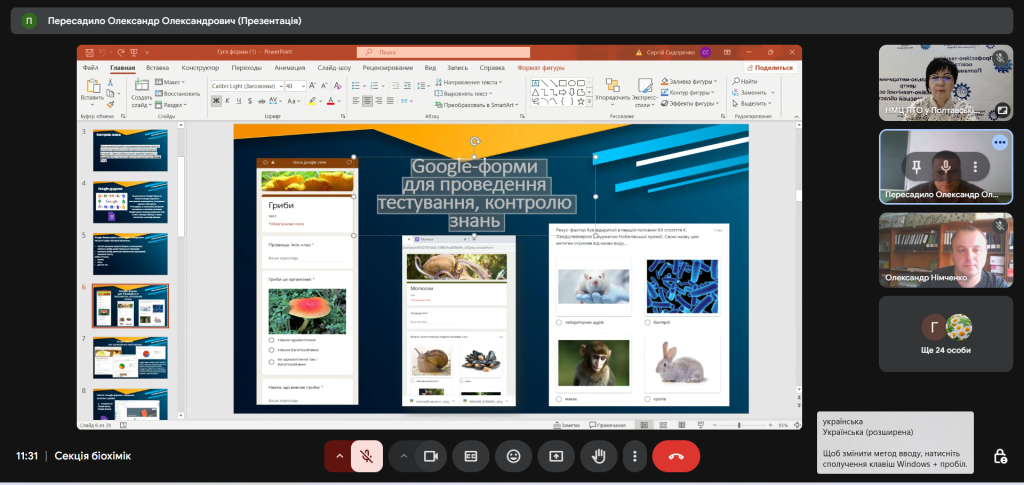Open the meeting host controls lock icon
The image size is (1024, 485).
pyautogui.click(x=999, y=456)
